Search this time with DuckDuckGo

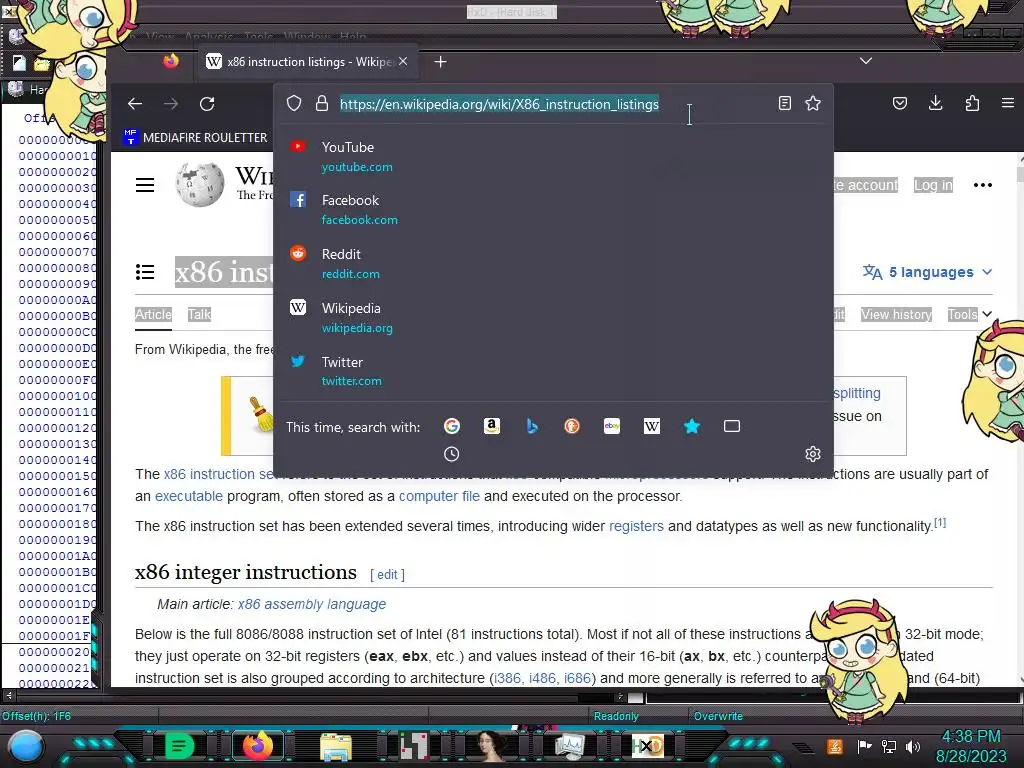click(x=571, y=426)
